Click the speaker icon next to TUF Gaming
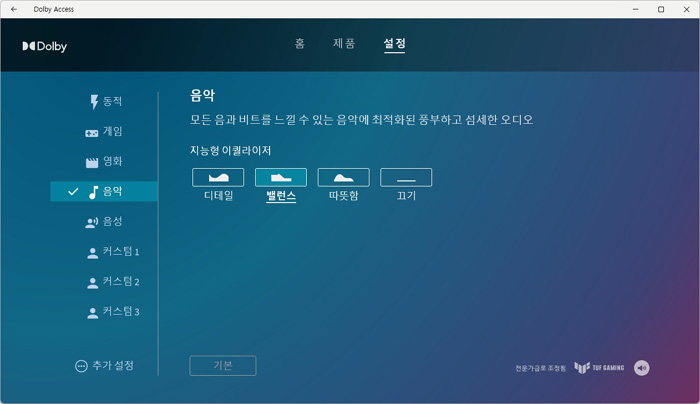The height and width of the screenshot is (404, 700). click(642, 368)
